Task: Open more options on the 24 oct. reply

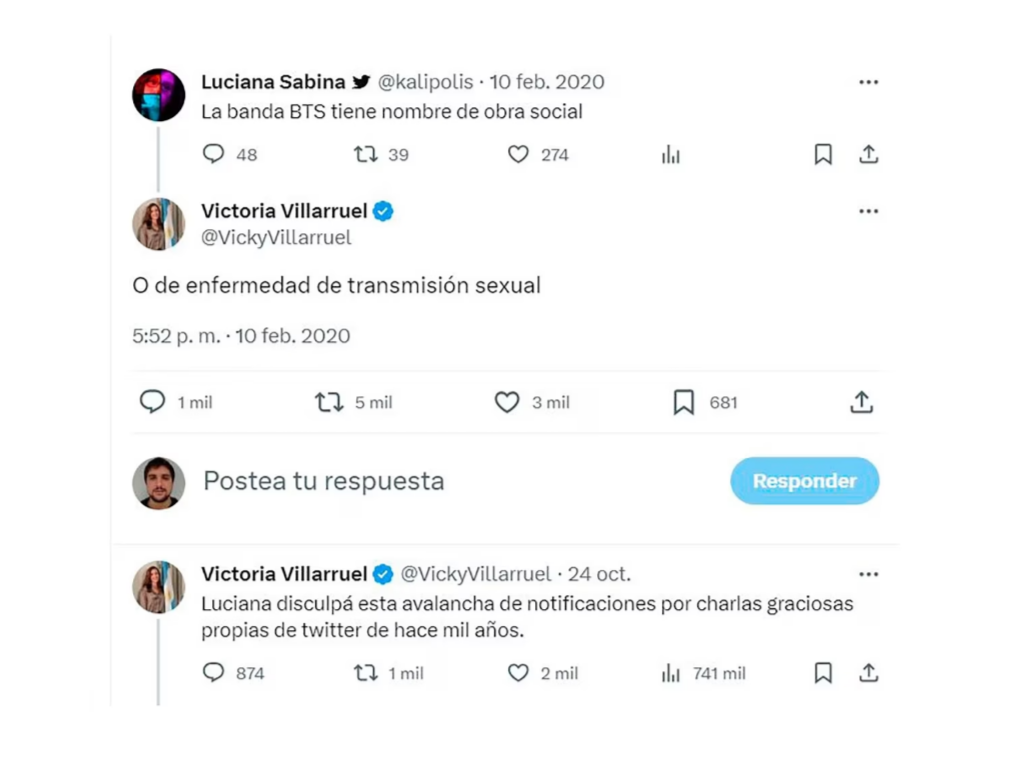Action: click(868, 574)
